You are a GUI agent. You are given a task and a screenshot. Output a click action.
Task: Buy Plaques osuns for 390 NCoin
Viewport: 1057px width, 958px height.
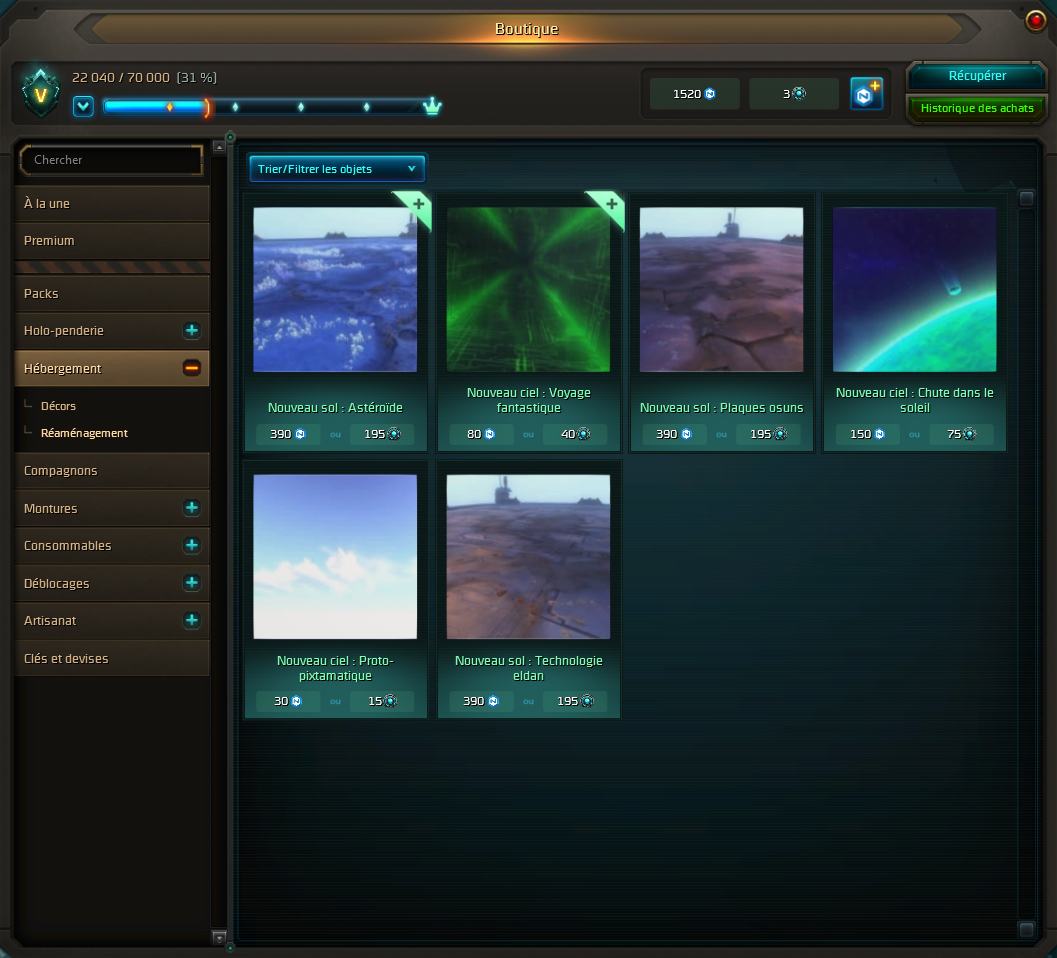674,434
